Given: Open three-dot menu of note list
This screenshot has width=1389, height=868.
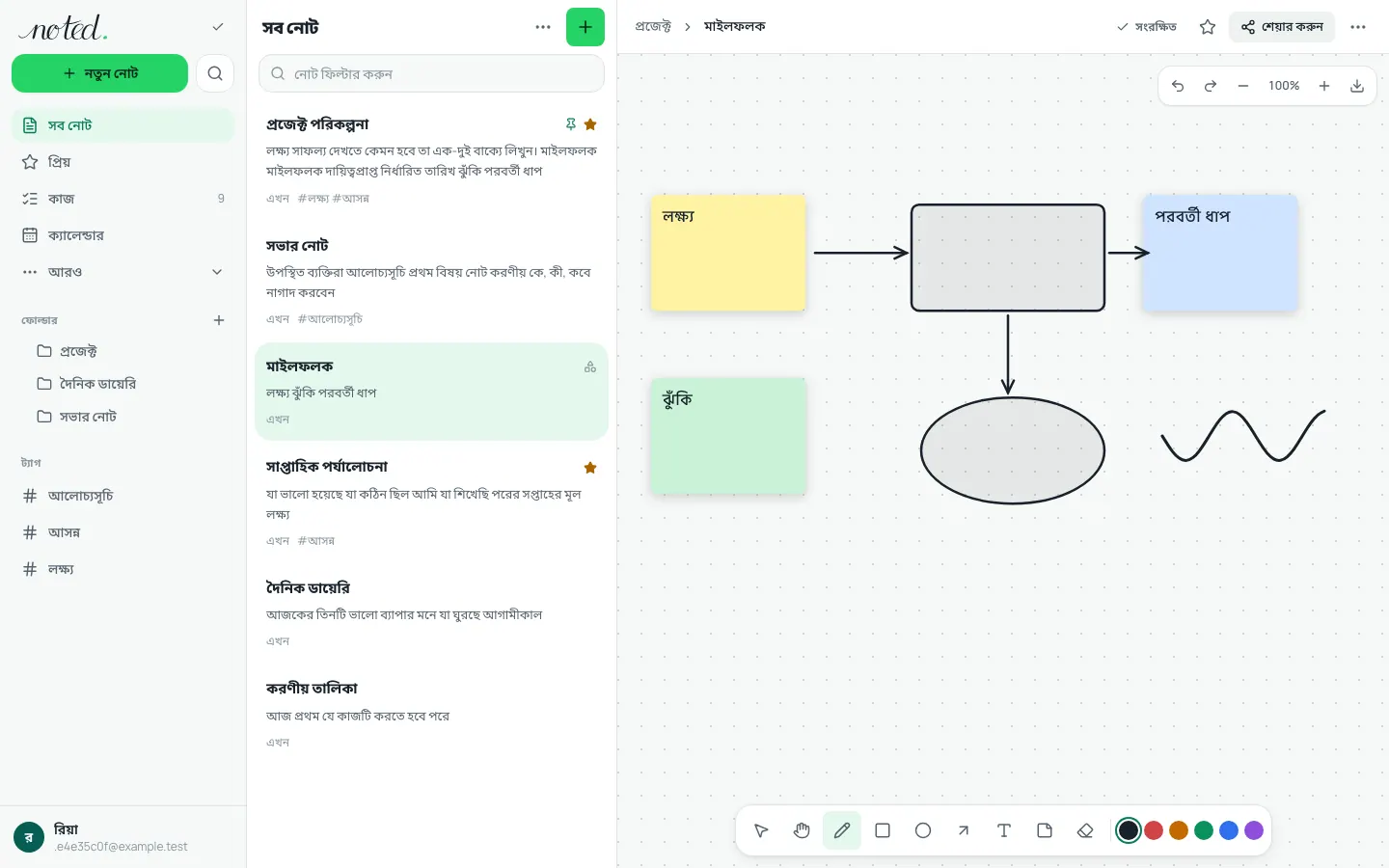Looking at the screenshot, I should coord(543,27).
